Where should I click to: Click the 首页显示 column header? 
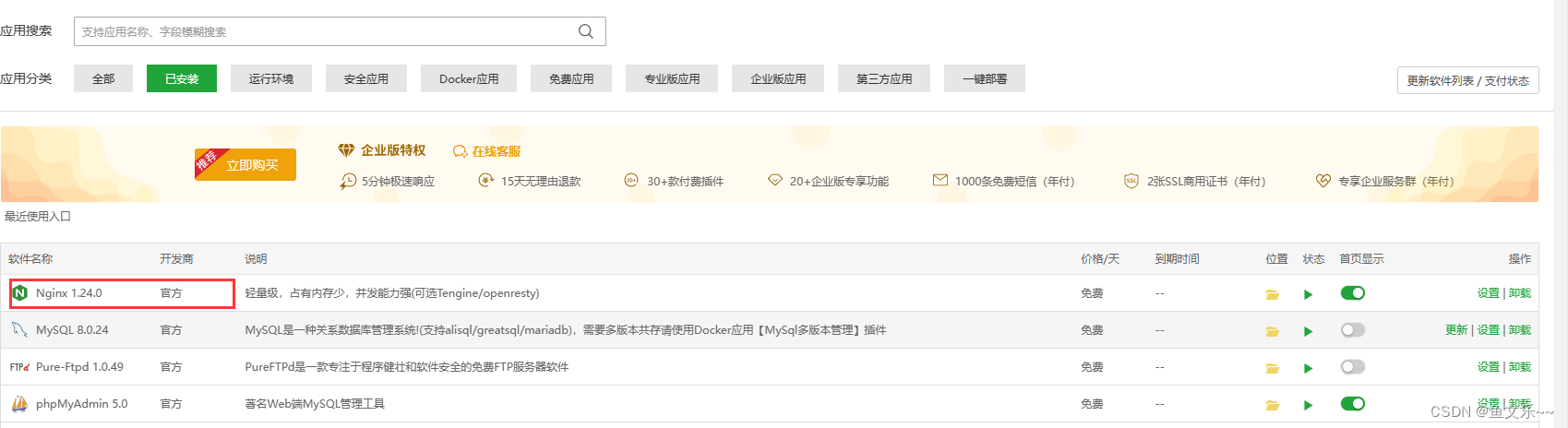point(1362,259)
